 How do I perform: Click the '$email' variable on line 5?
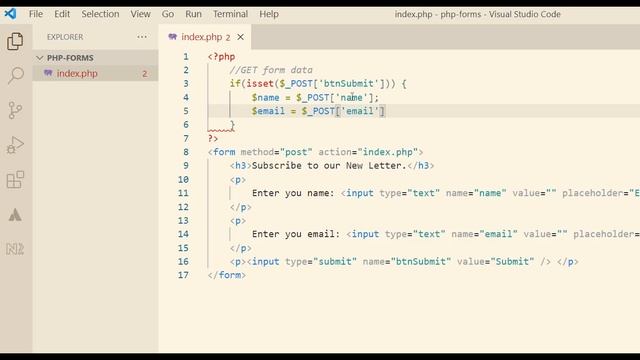tap(268, 111)
